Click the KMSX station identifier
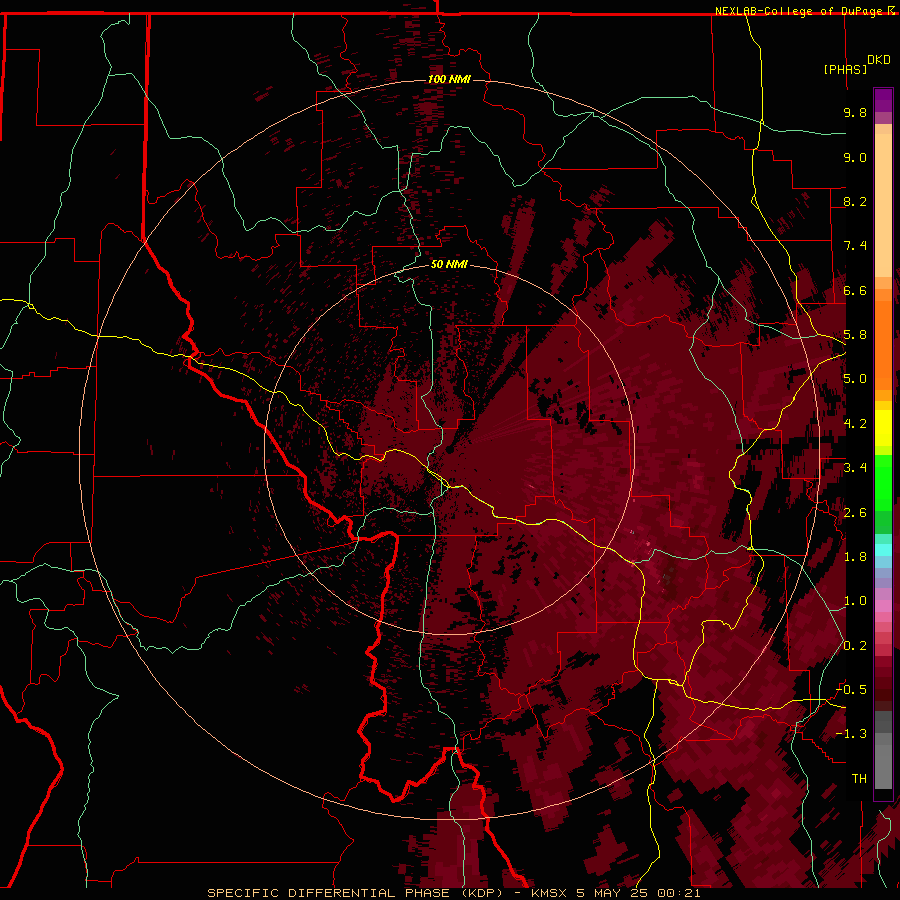 click(551, 893)
